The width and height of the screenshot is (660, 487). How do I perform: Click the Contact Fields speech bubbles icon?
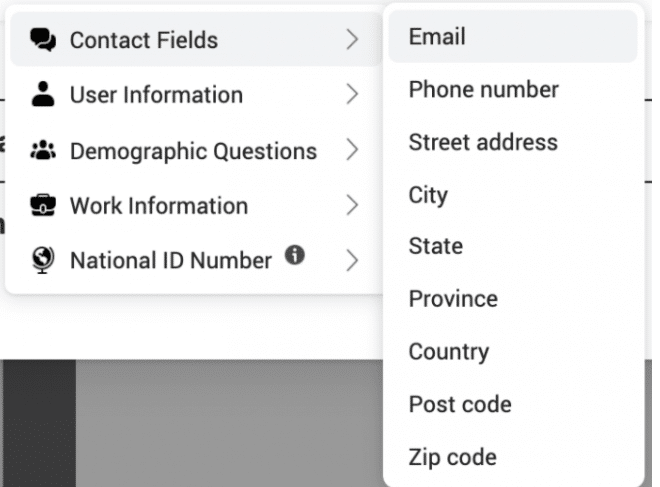(x=43, y=40)
